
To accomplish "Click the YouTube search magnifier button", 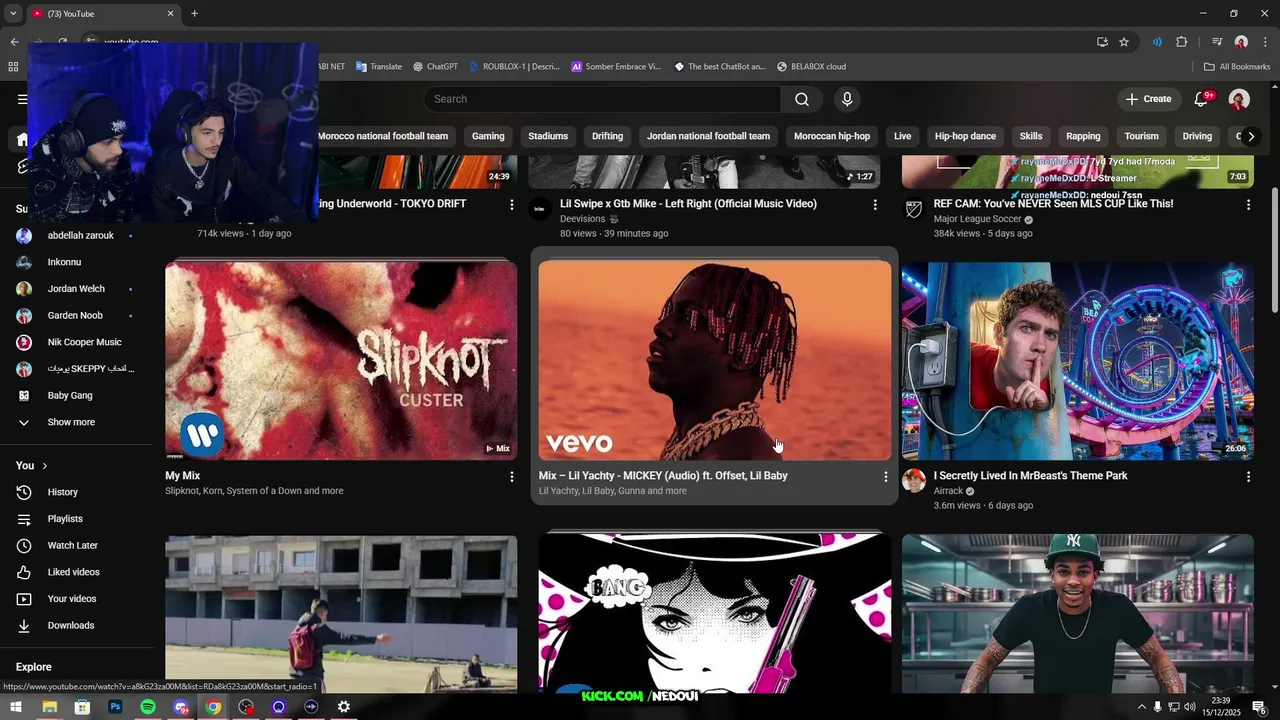I will (x=802, y=99).
